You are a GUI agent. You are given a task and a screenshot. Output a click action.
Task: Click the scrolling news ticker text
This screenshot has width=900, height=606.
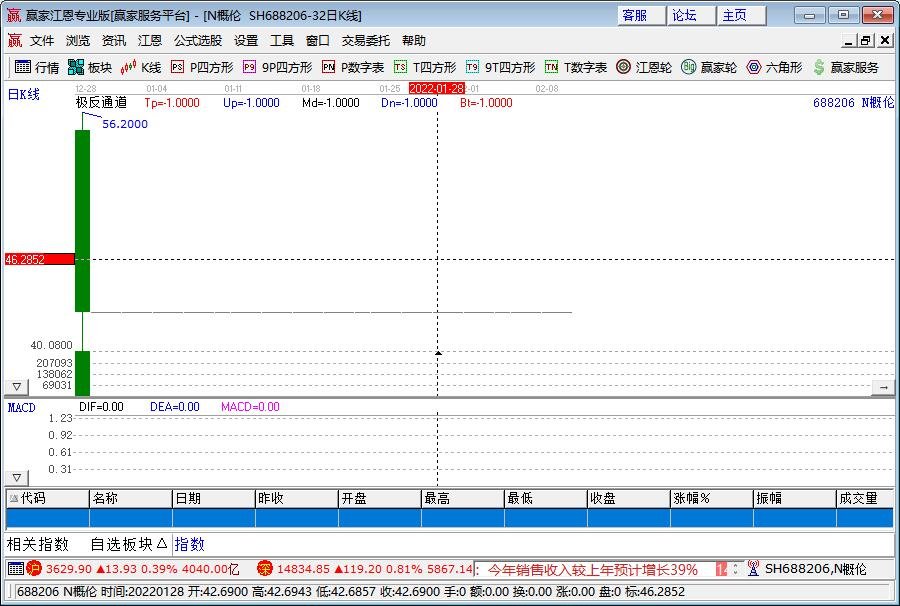coord(592,569)
